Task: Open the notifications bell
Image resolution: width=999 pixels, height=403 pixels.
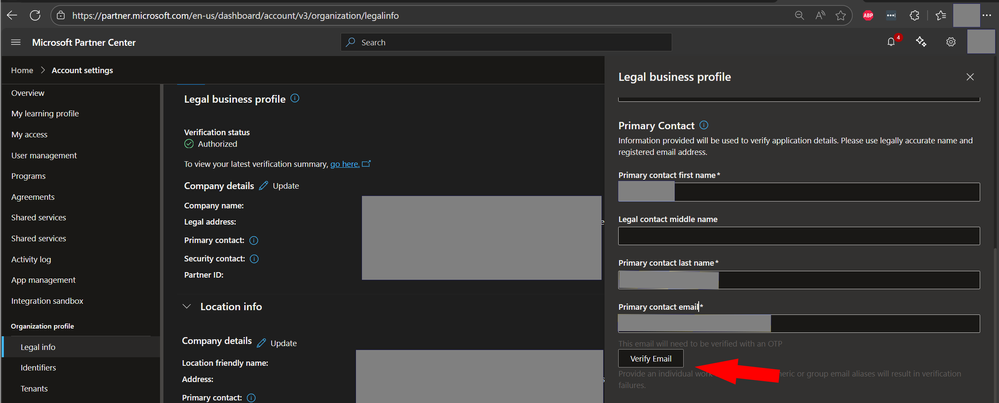Action: pyautogui.click(x=891, y=42)
